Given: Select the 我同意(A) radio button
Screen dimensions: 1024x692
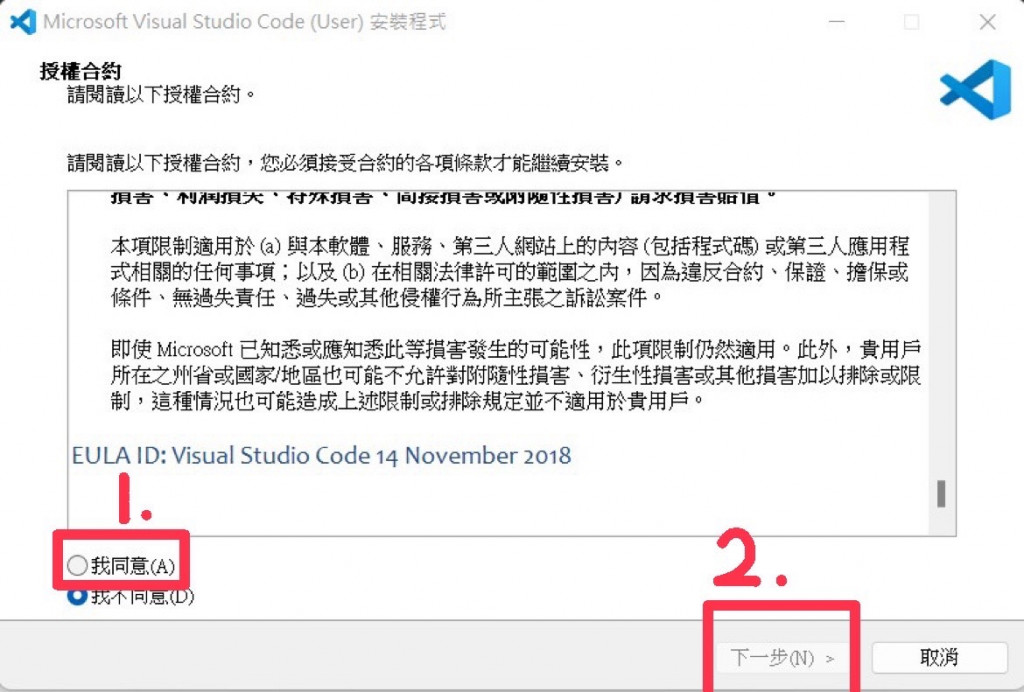Looking at the screenshot, I should [77, 565].
